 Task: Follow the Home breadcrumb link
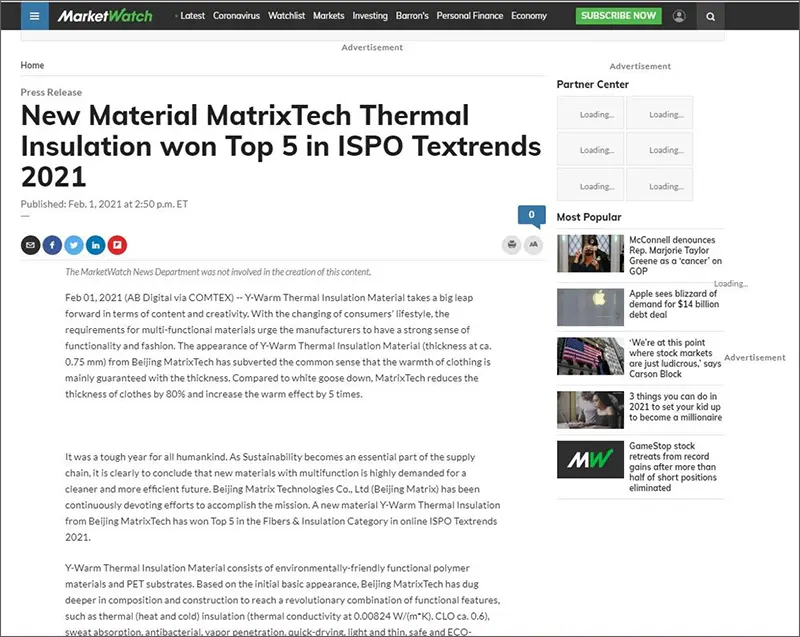pos(33,65)
